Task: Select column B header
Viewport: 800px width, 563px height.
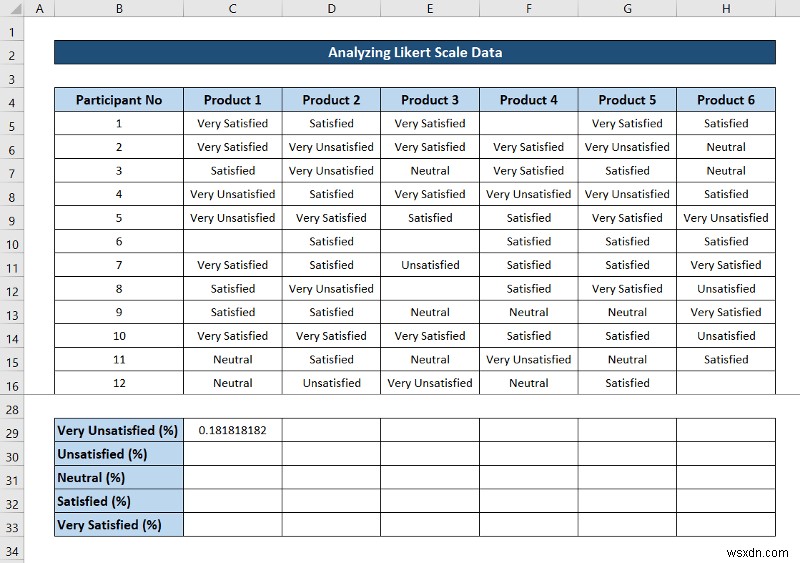Action: [119, 8]
